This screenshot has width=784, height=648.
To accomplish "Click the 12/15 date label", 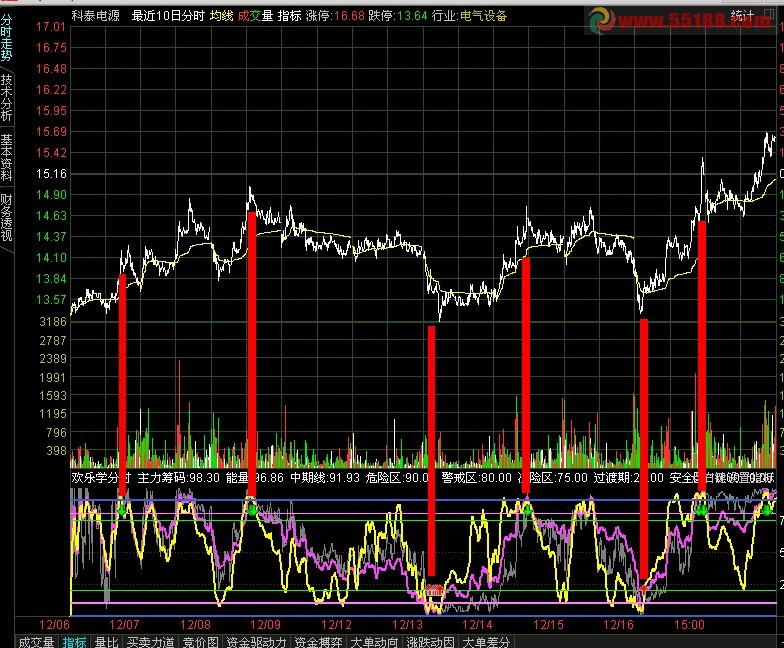I will [548, 624].
